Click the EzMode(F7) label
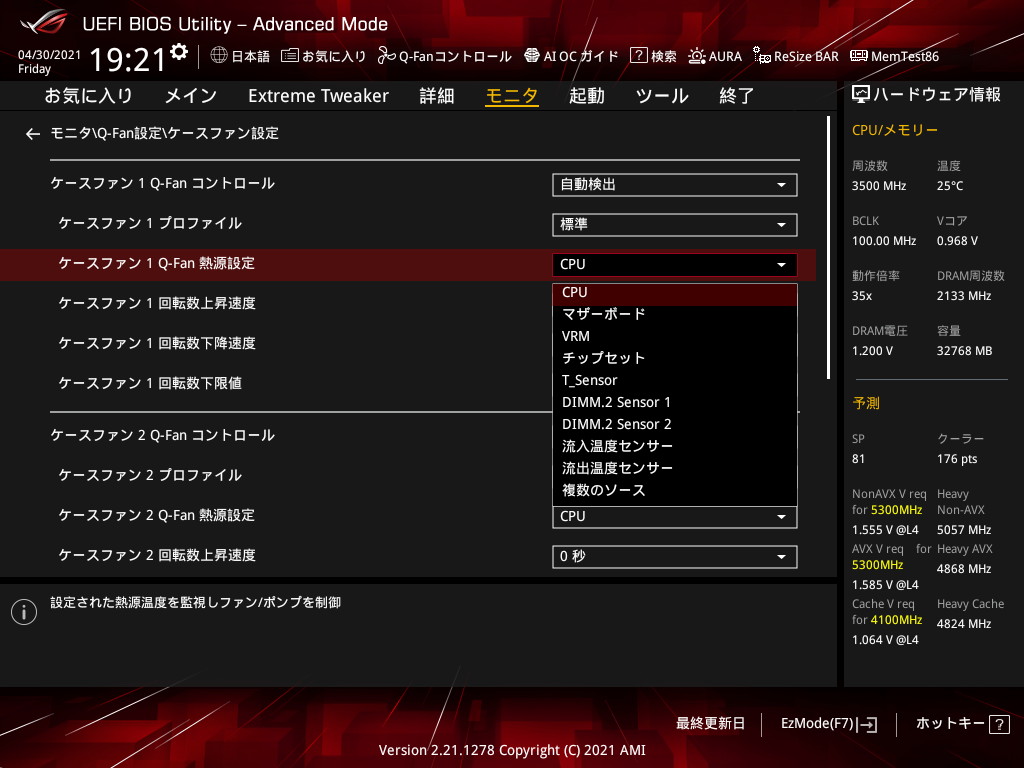 pyautogui.click(x=817, y=724)
